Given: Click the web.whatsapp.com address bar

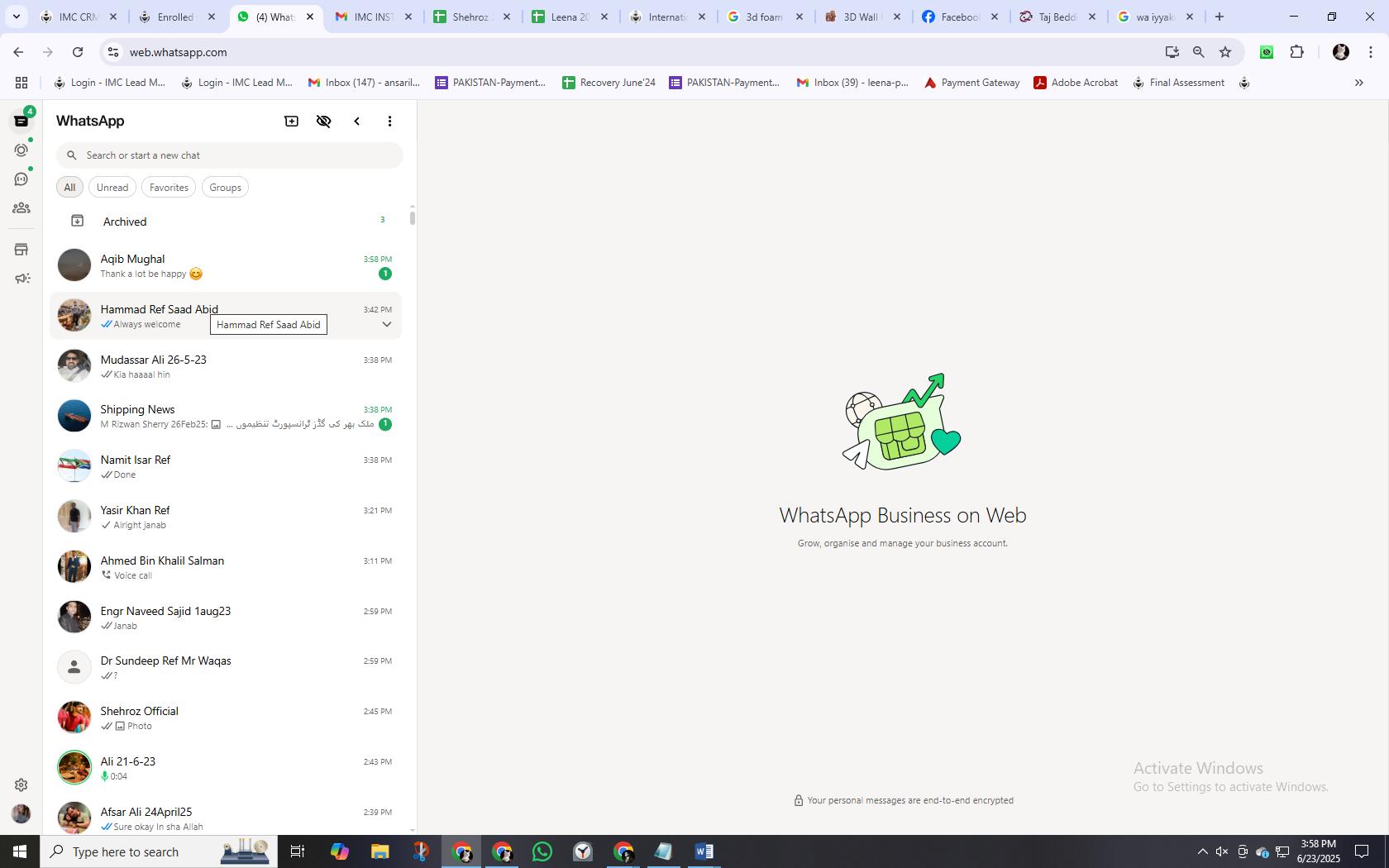Looking at the screenshot, I should click(x=637, y=52).
